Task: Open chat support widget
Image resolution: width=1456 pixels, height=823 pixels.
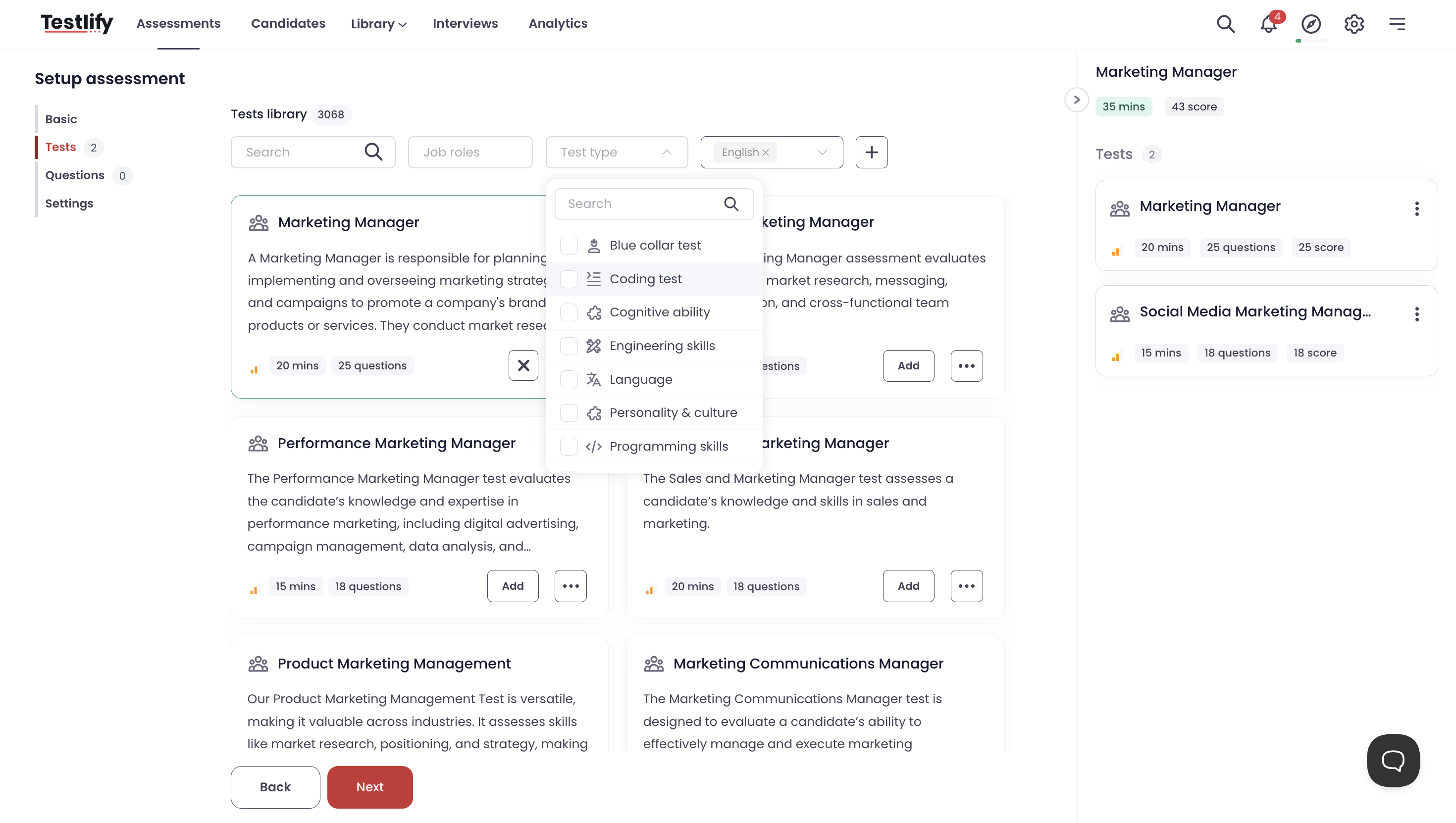Action: (1393, 760)
